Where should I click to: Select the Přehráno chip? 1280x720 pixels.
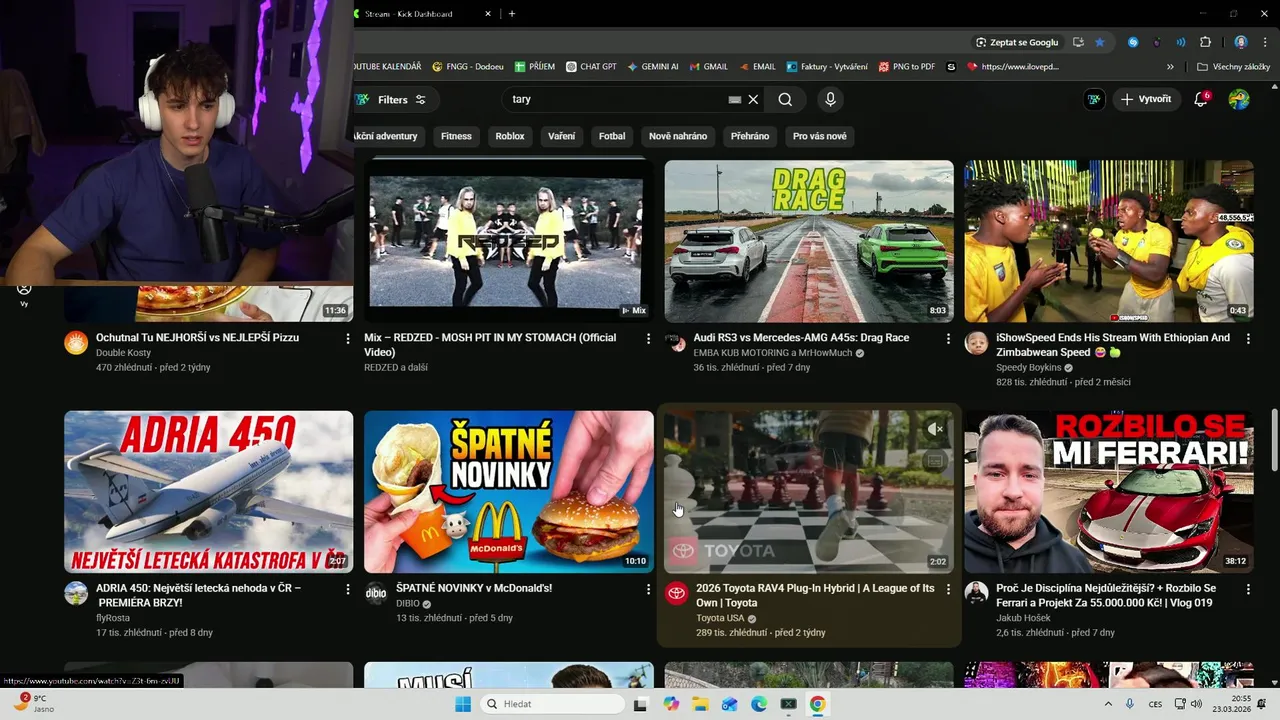(750, 136)
